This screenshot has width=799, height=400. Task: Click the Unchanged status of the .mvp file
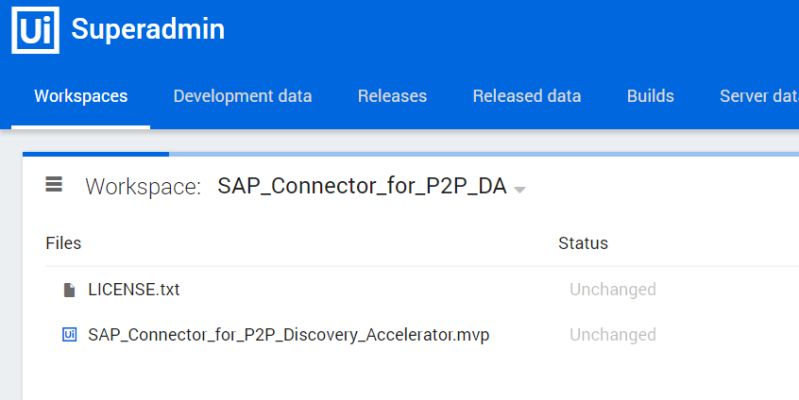(612, 335)
